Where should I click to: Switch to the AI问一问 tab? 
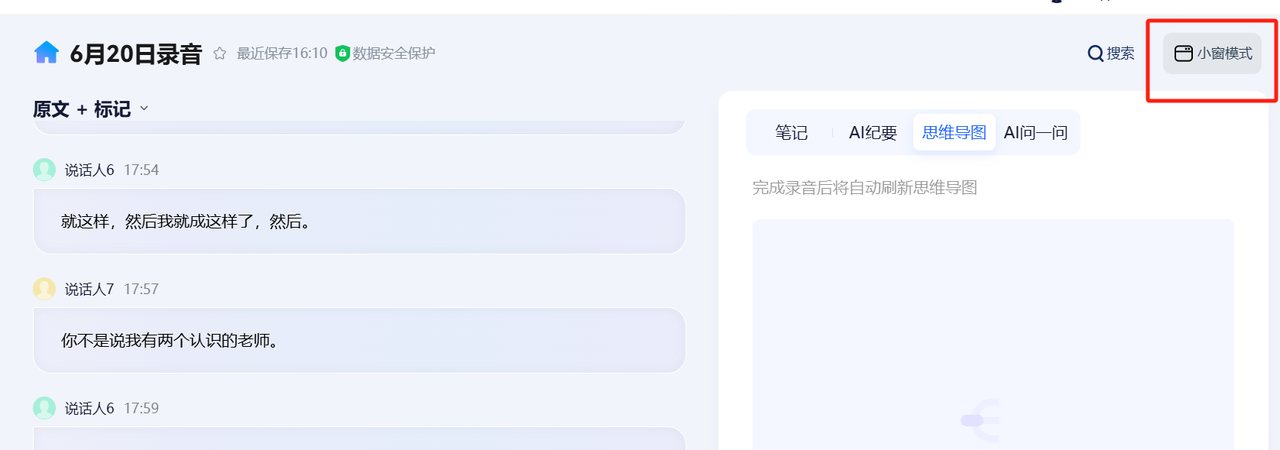point(1036,132)
